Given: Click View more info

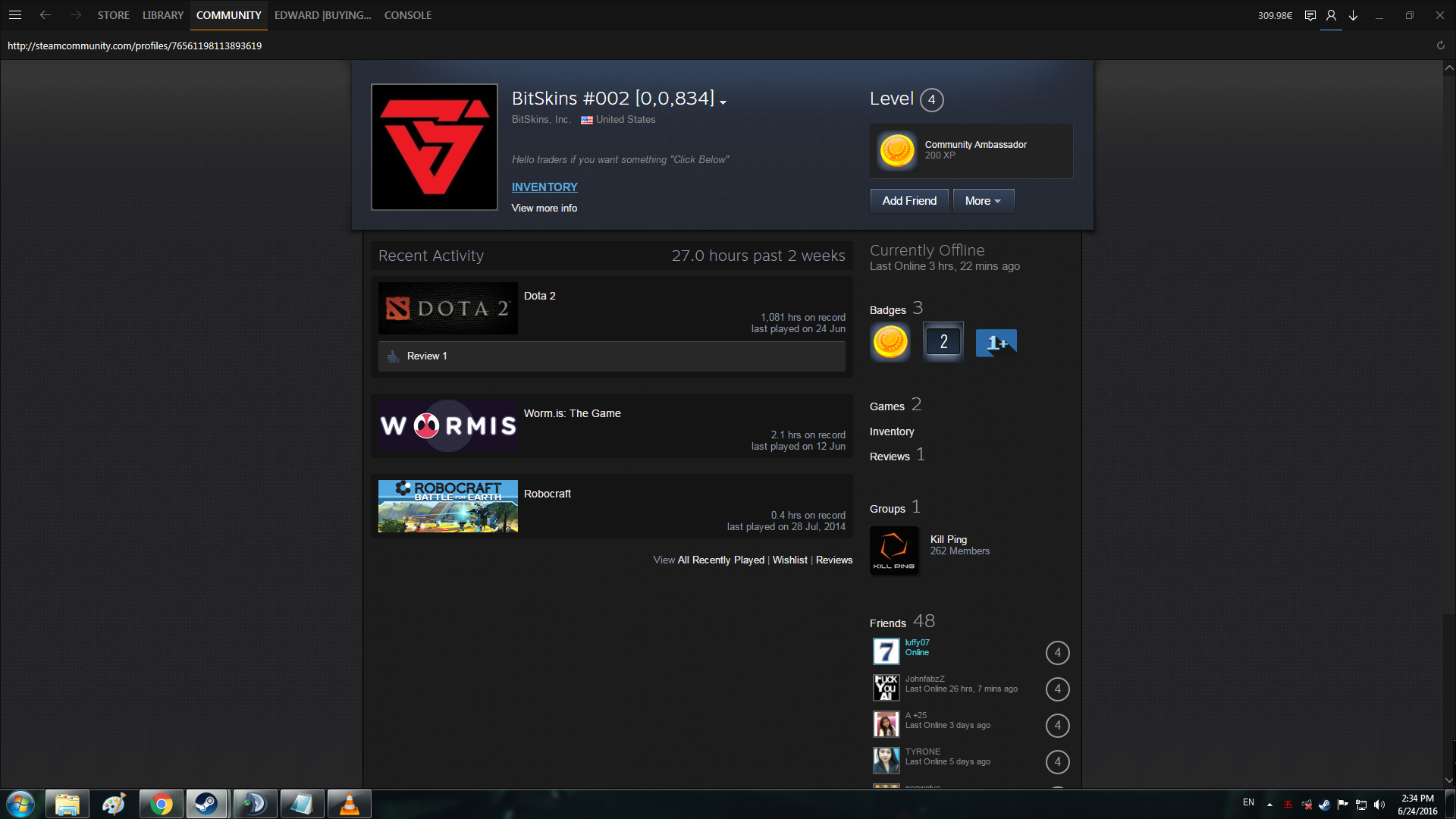Looking at the screenshot, I should click(x=544, y=208).
